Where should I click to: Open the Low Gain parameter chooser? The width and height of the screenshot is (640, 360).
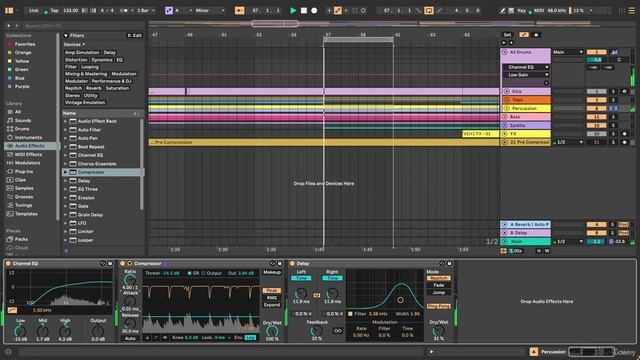(526, 75)
